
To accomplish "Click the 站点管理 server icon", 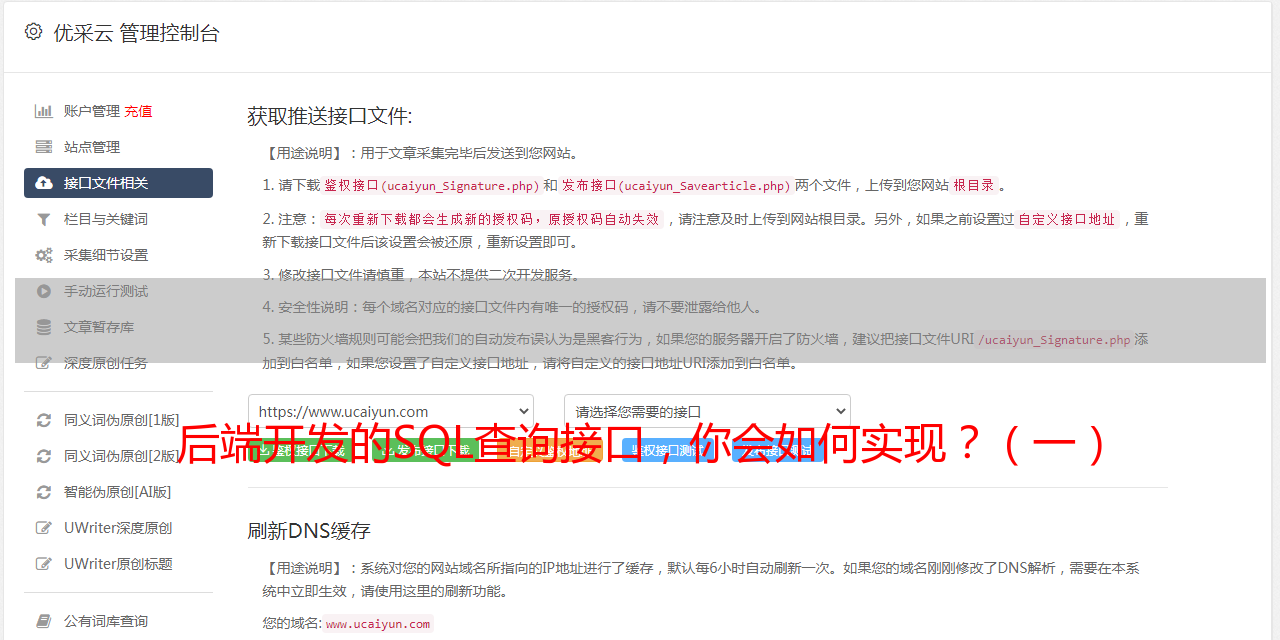I will tap(44, 147).
